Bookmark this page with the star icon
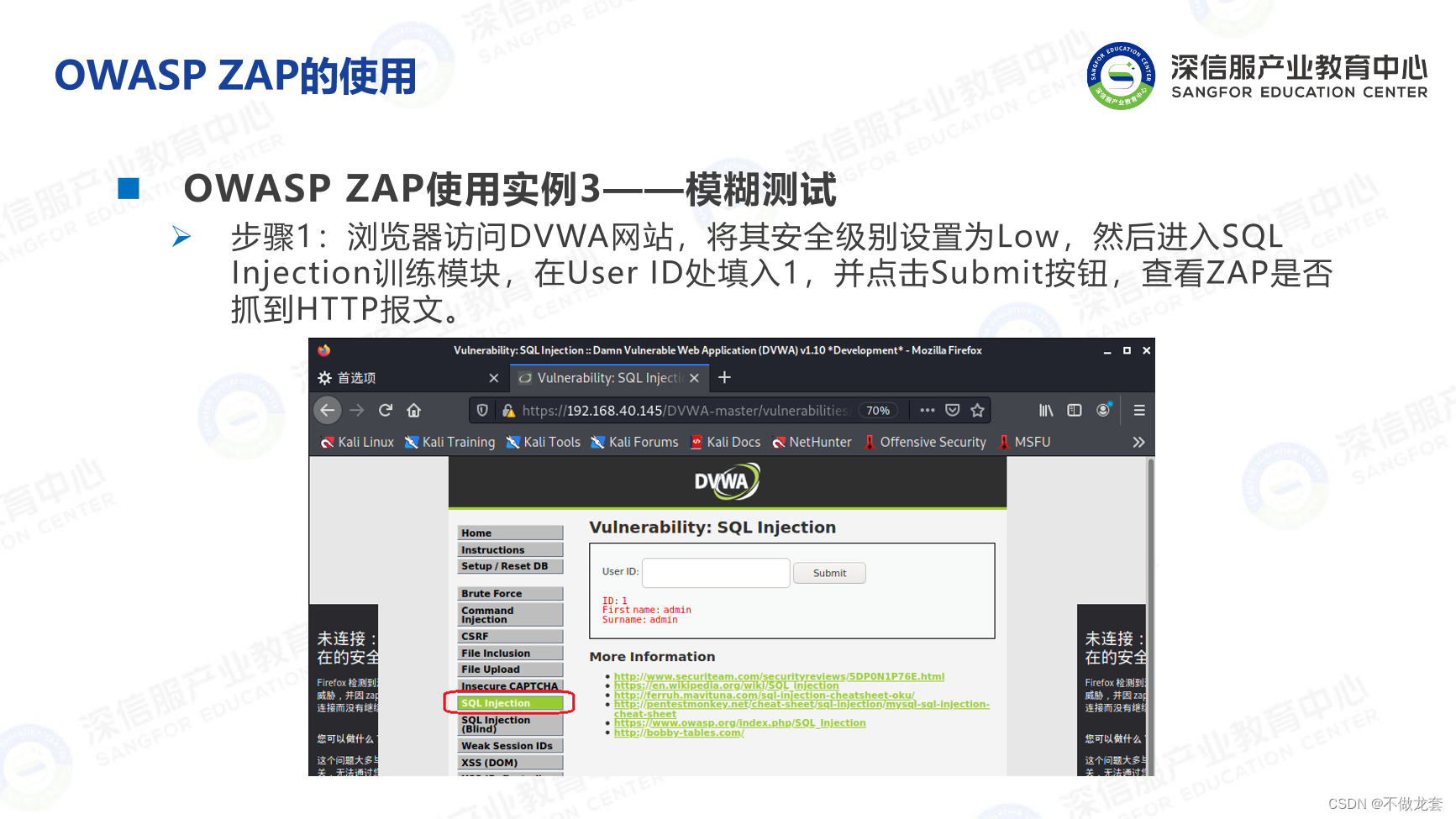Image resolution: width=1456 pixels, height=819 pixels. 977,410
